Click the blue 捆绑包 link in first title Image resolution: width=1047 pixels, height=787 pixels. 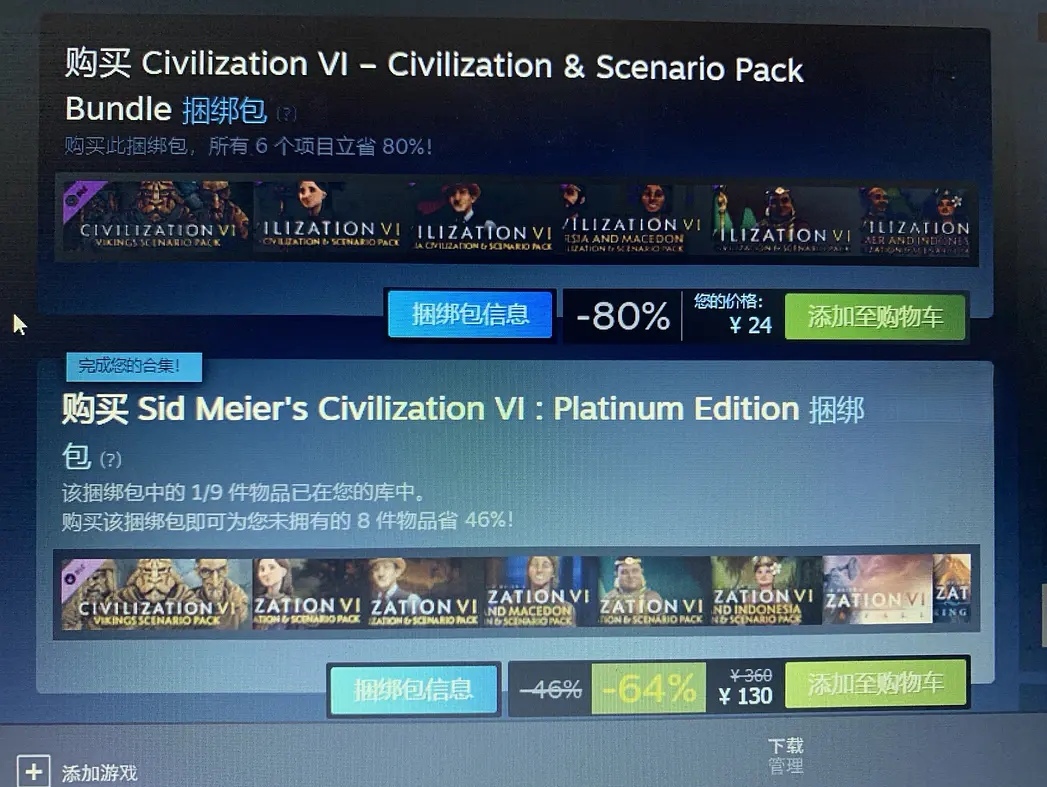224,110
